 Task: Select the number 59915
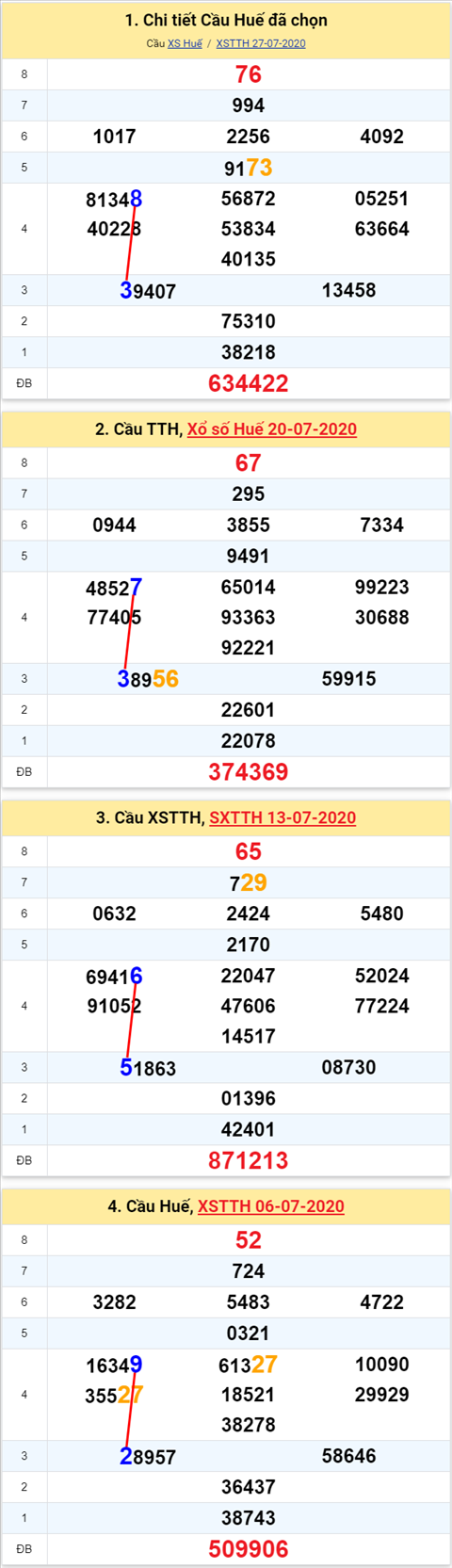click(349, 679)
